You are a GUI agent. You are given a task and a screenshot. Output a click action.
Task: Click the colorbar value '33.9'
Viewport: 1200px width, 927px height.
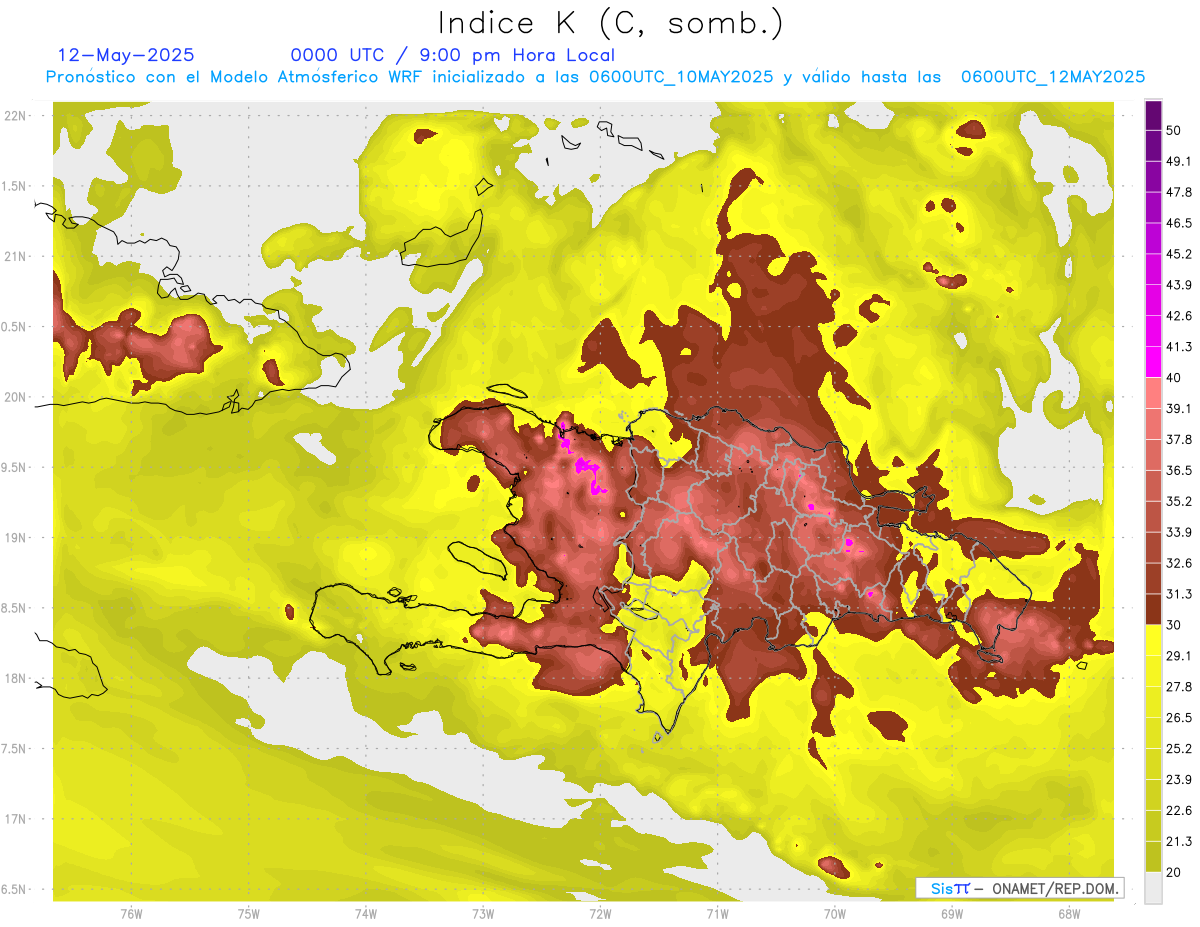point(1180,532)
